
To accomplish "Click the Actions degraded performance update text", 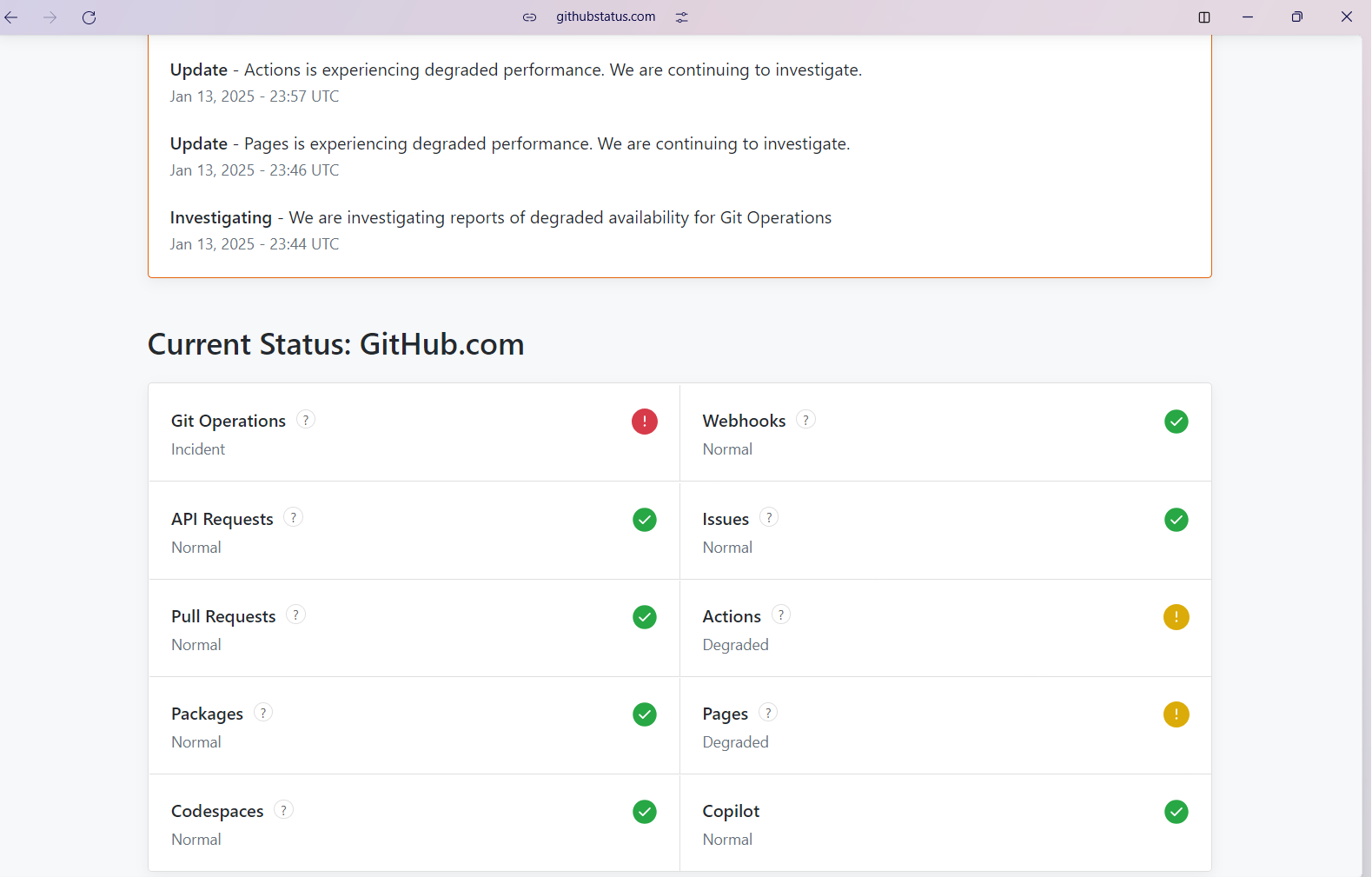I will (516, 70).
